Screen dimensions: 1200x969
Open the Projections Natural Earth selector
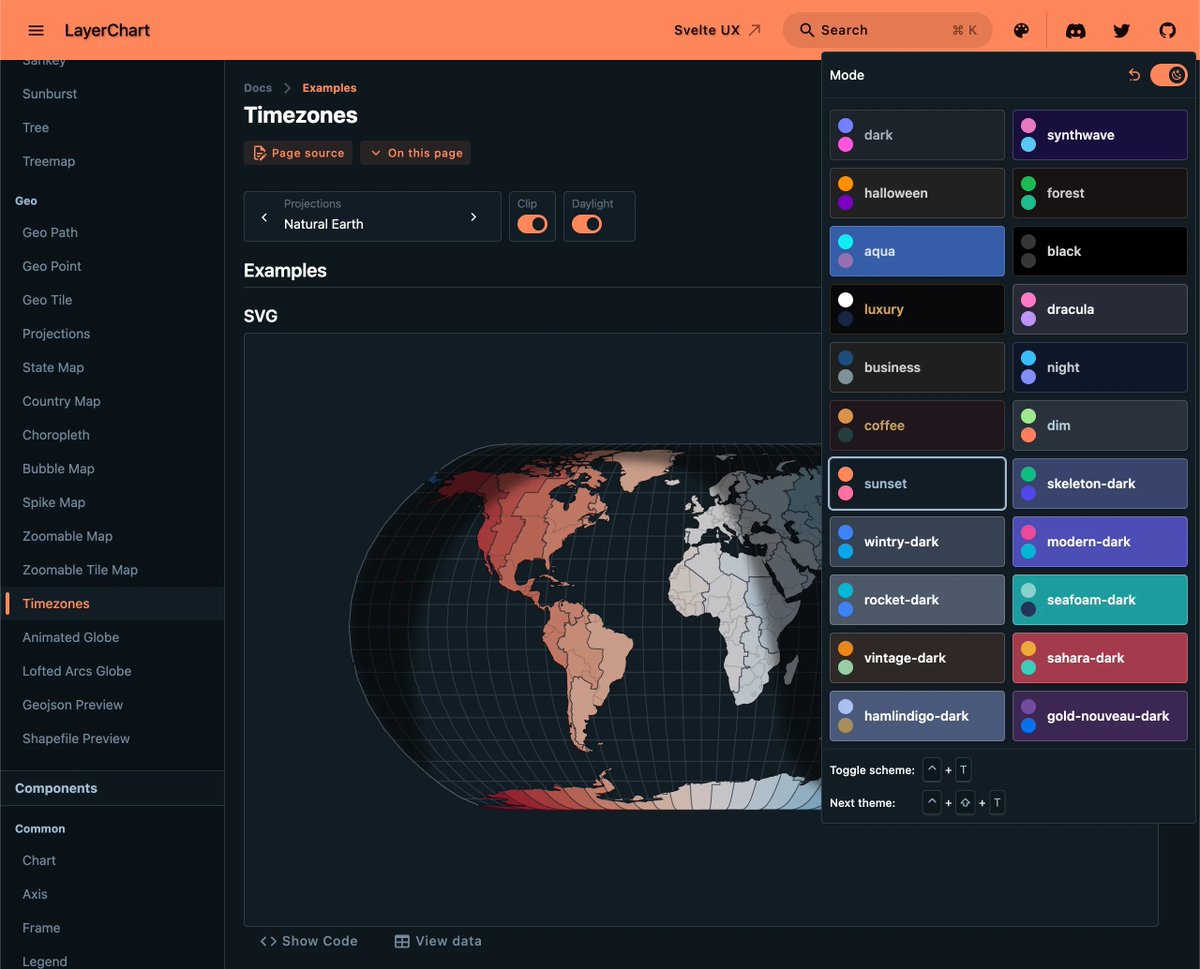[x=372, y=216]
